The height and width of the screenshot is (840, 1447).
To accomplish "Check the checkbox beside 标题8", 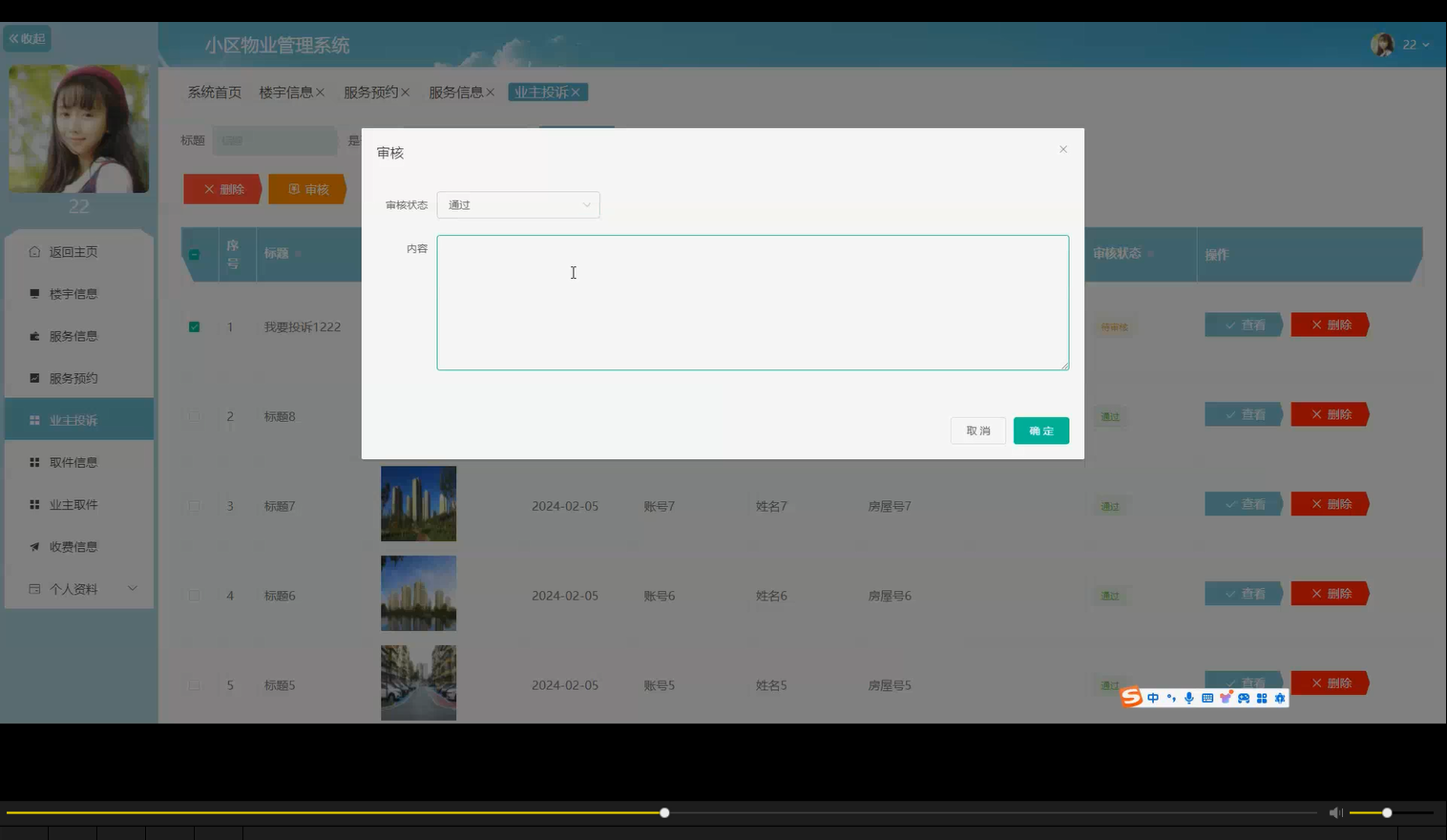I will pos(195,416).
